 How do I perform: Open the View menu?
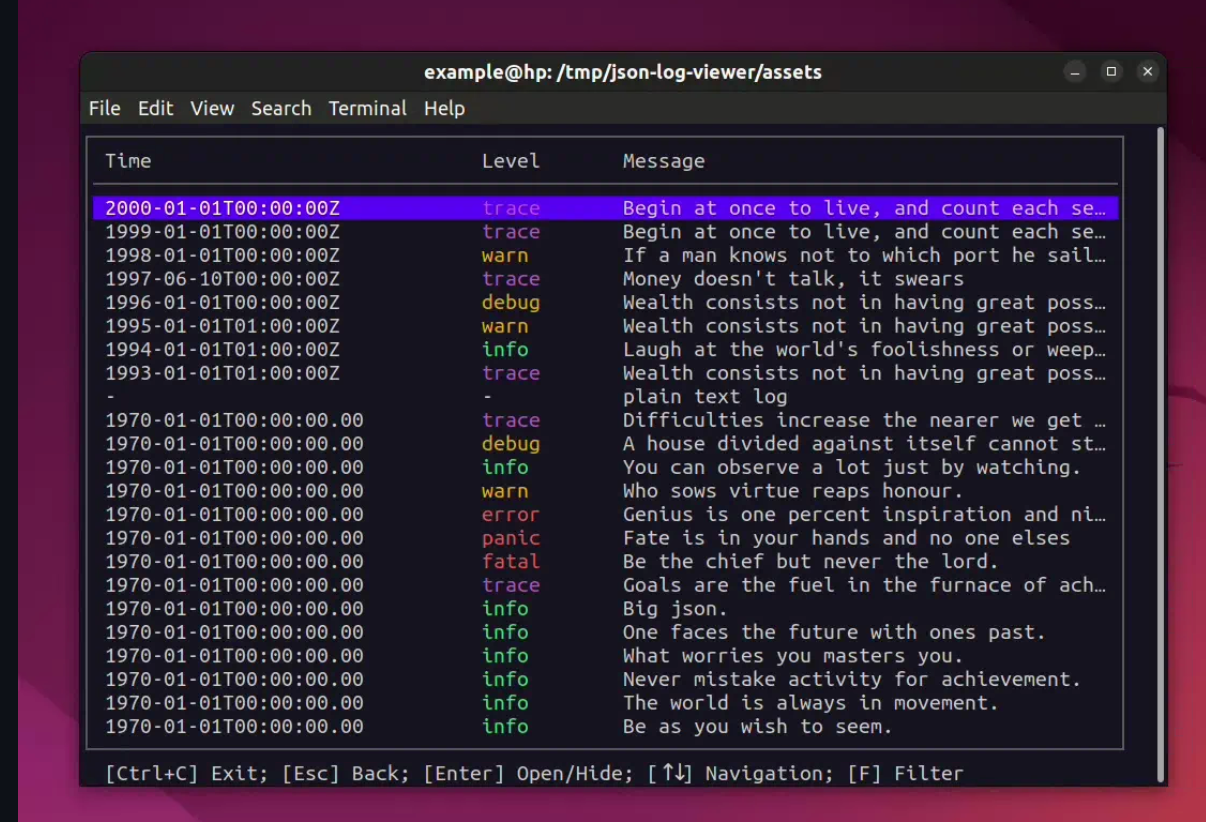[x=212, y=108]
